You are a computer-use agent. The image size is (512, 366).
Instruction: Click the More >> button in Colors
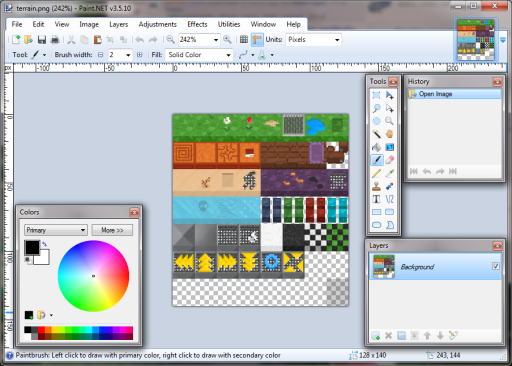tap(112, 230)
